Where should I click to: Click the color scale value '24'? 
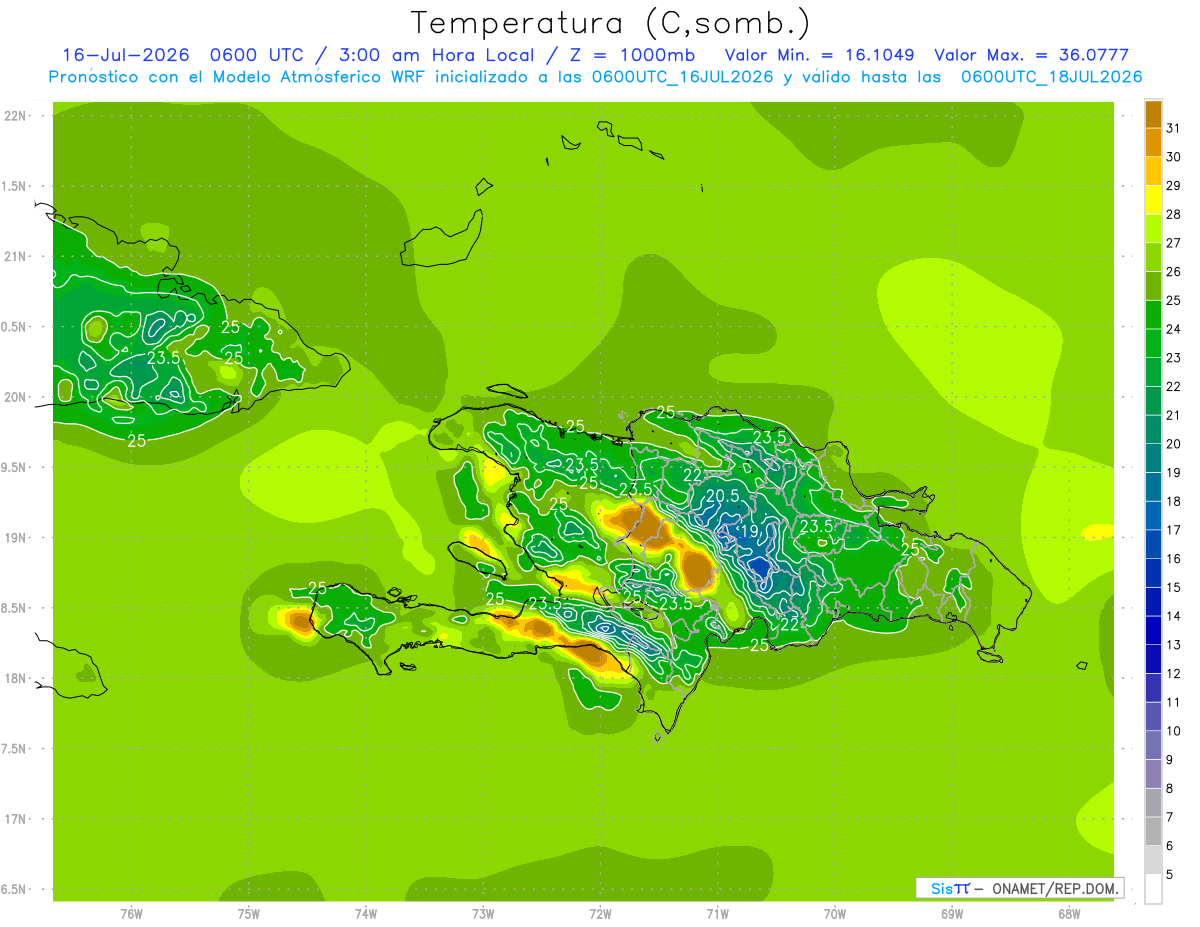[1174, 329]
